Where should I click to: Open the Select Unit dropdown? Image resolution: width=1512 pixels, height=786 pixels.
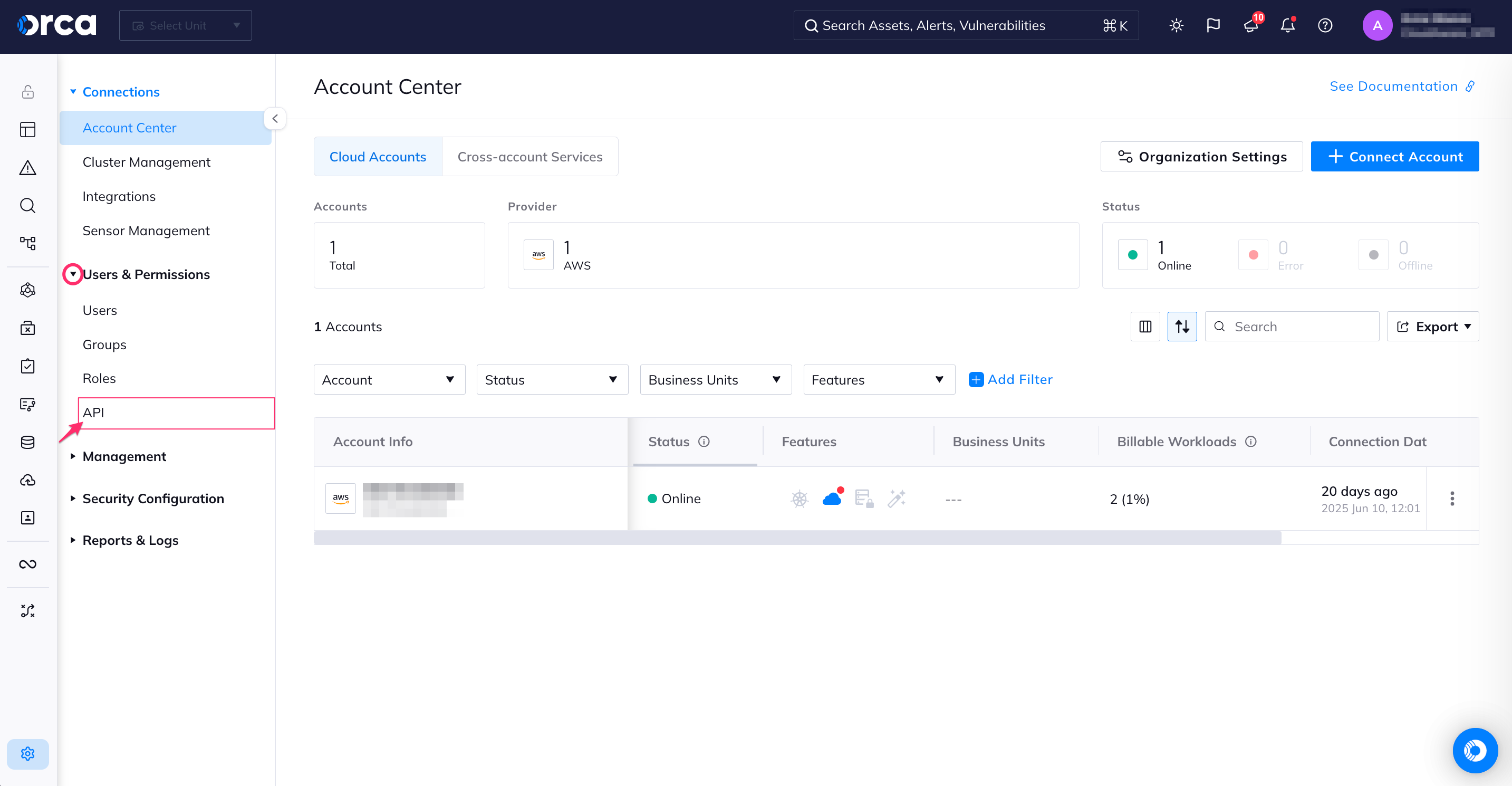point(186,25)
